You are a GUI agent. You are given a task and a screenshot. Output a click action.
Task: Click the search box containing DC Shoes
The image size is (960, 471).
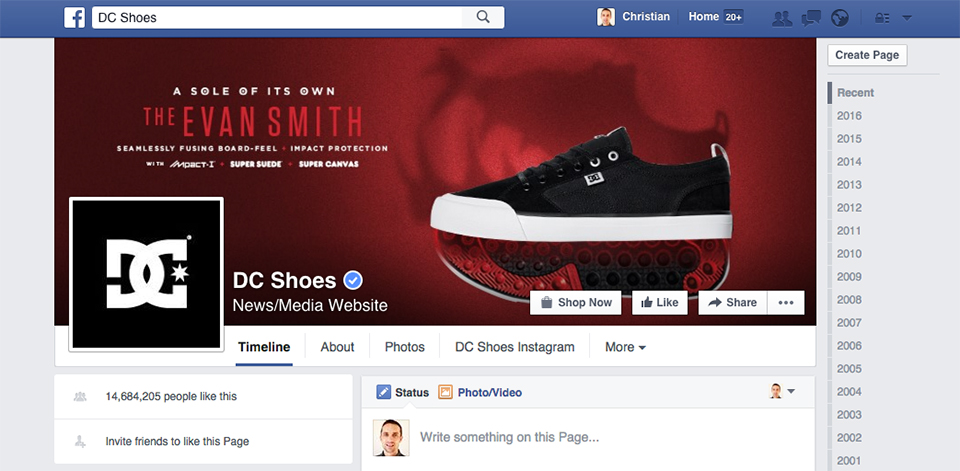point(277,17)
